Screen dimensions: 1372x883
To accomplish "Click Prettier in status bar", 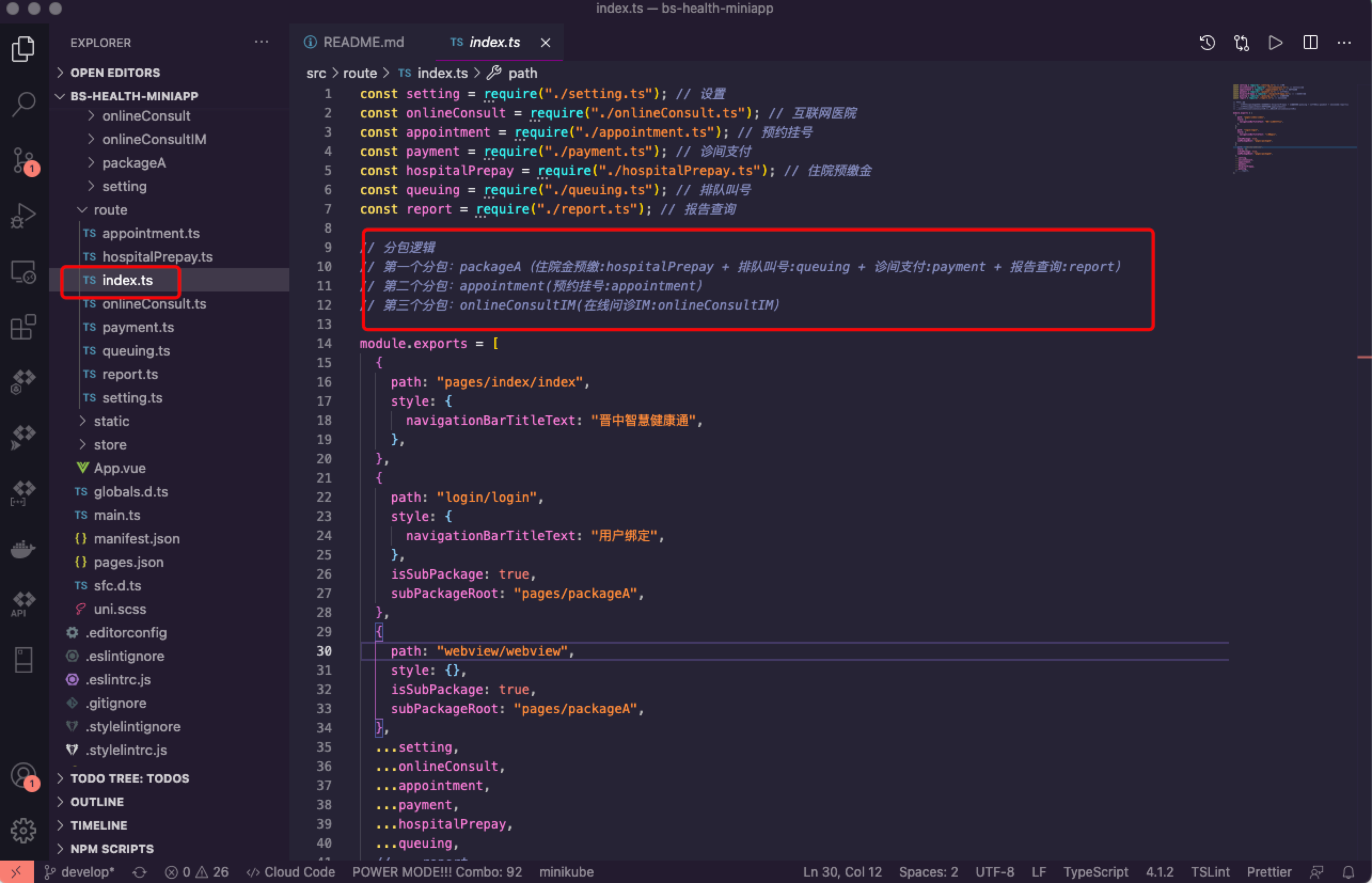I will pos(1270,872).
